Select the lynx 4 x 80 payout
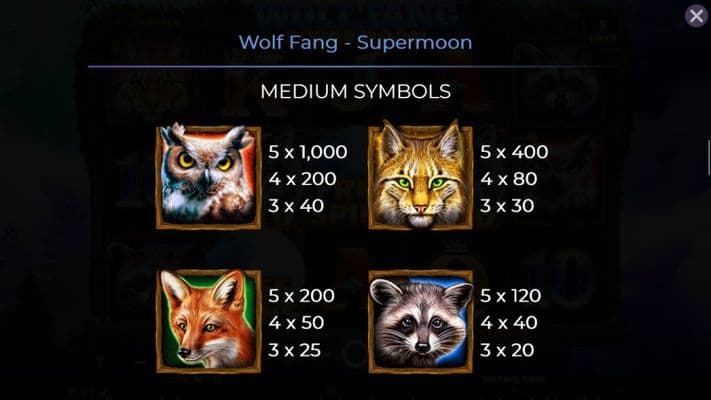This screenshot has width=711, height=400. pyautogui.click(x=509, y=179)
